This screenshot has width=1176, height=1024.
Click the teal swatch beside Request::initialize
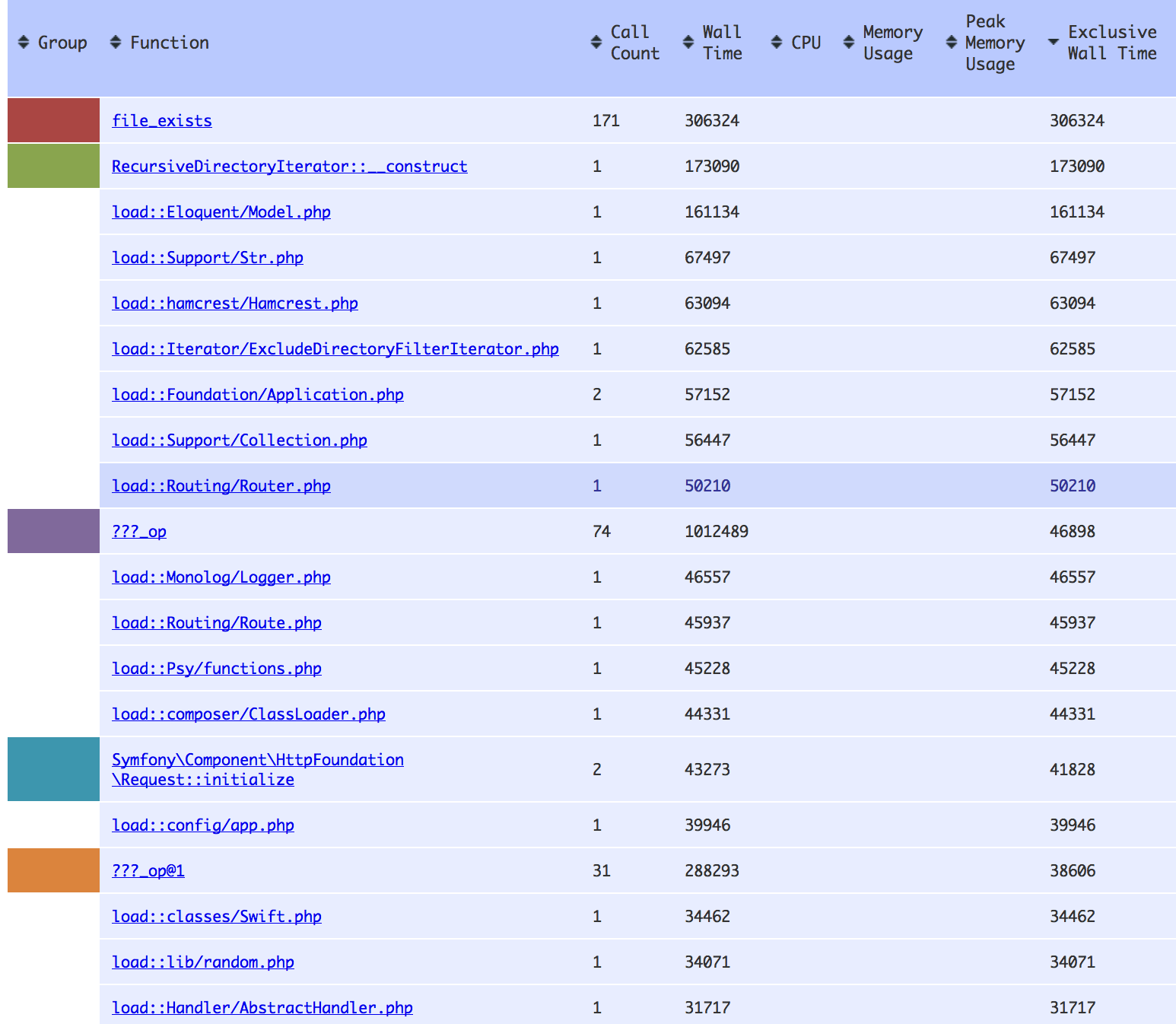(x=53, y=769)
